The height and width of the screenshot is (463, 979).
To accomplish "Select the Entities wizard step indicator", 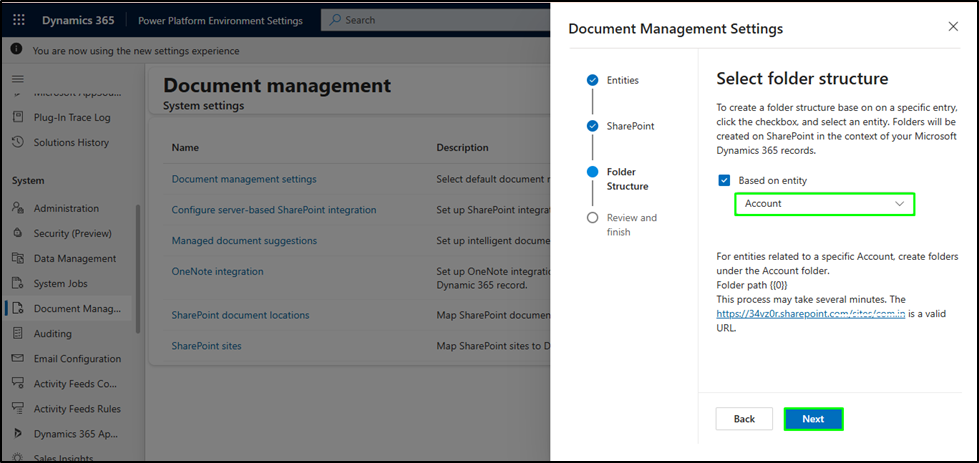I will point(593,80).
